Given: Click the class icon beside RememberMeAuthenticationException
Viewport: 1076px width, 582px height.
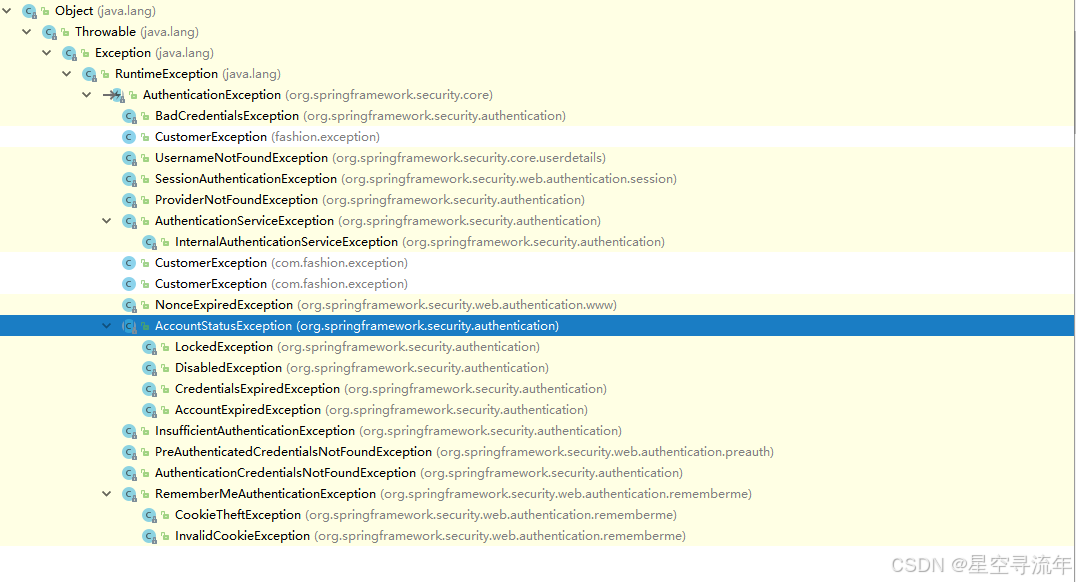Looking at the screenshot, I should [129, 494].
